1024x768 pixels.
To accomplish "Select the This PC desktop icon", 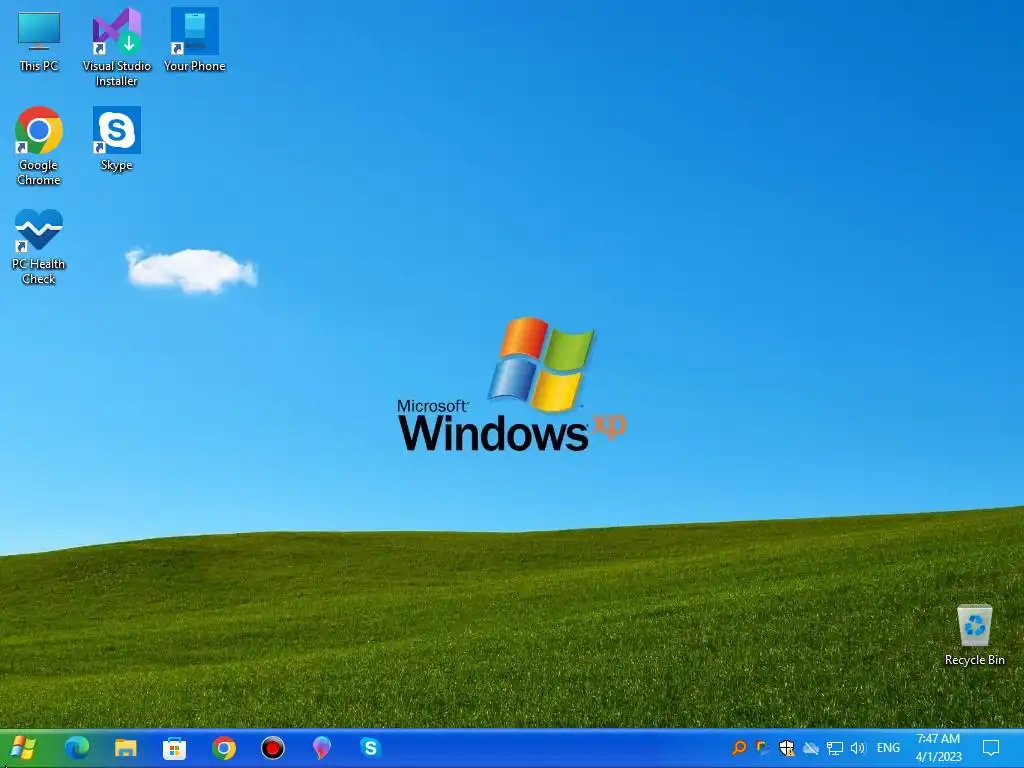I will [x=39, y=41].
